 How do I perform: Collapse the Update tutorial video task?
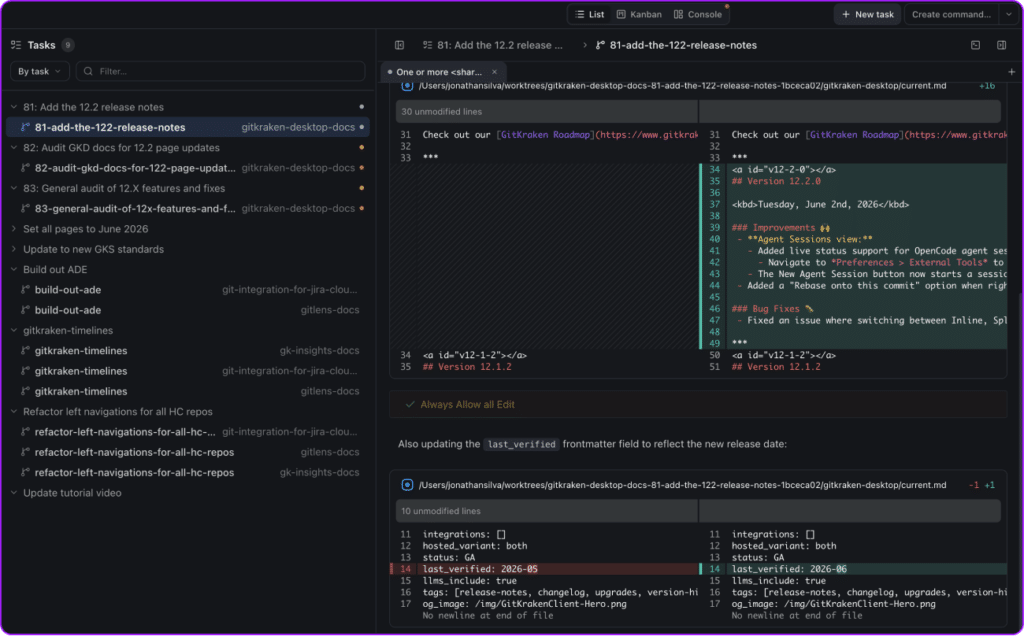pos(14,493)
